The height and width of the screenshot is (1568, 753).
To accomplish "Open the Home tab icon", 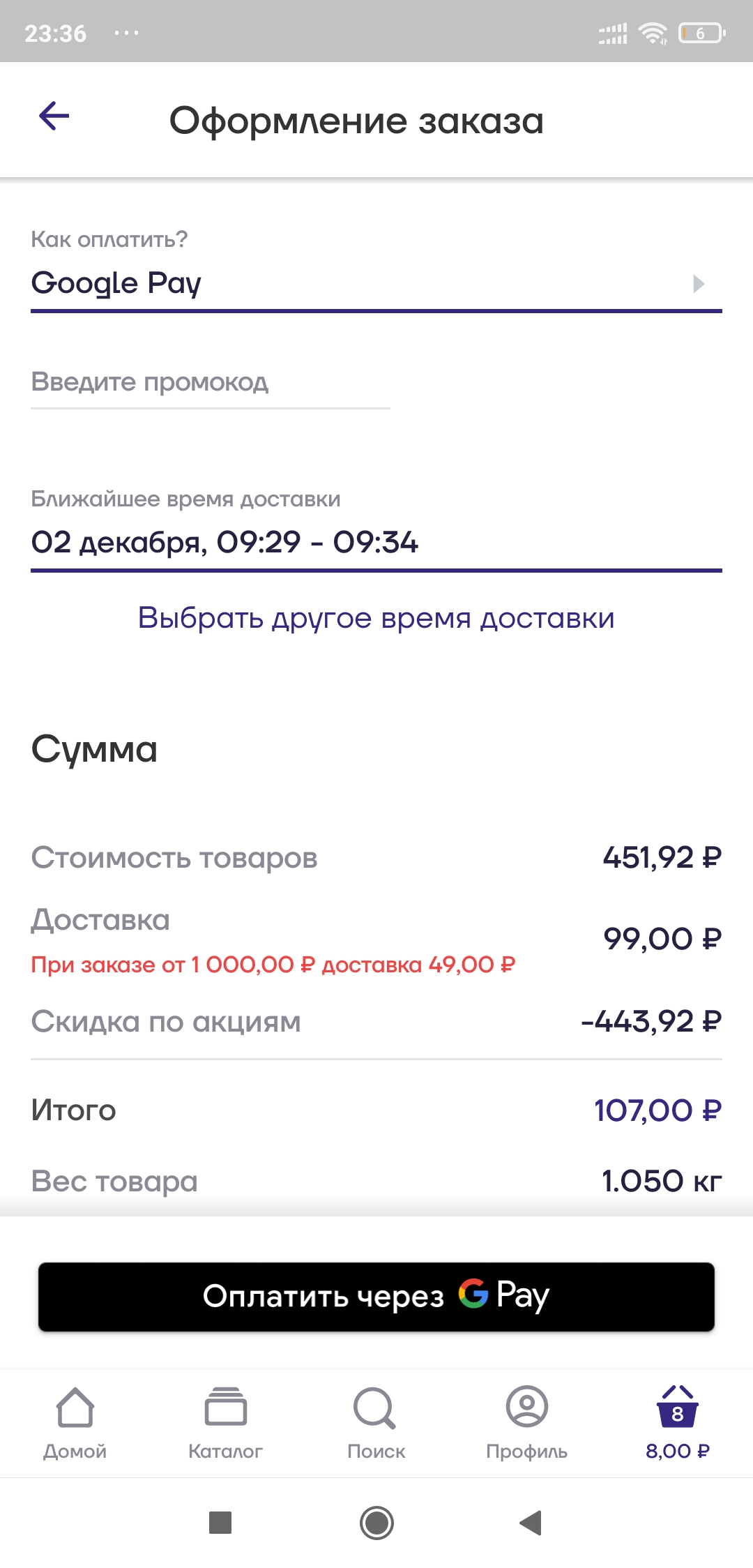I will point(75,1408).
